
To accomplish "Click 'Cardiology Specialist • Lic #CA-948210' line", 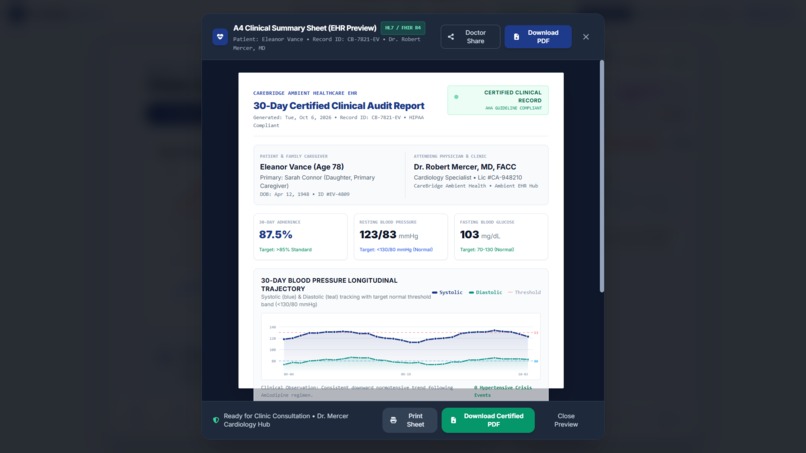I will [x=468, y=177].
